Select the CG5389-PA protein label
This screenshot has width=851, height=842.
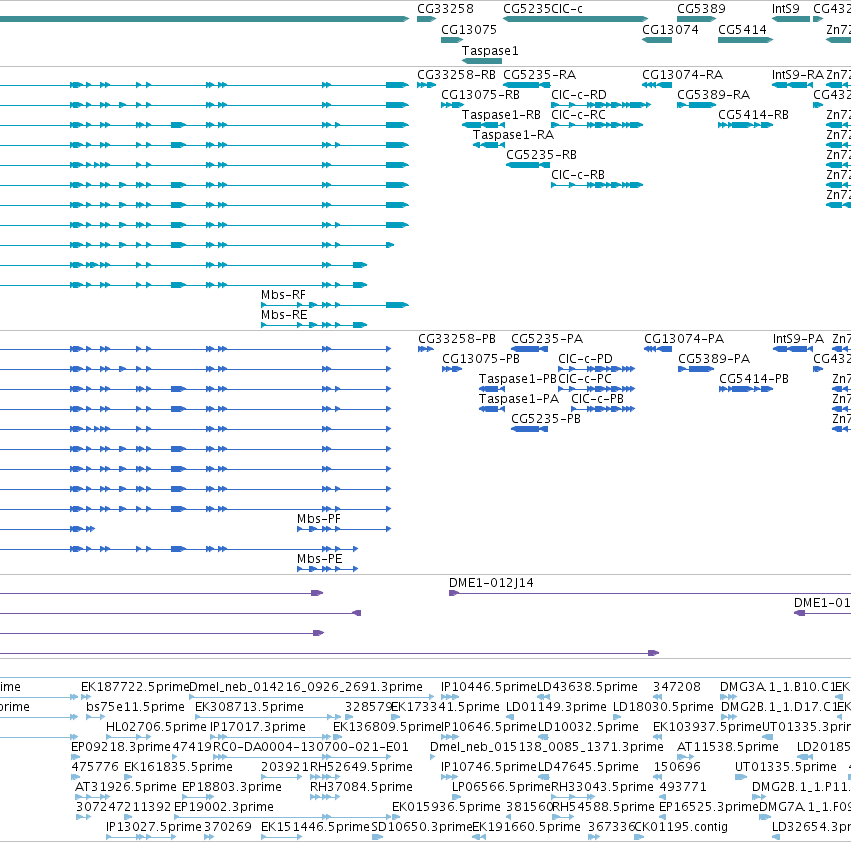click(x=714, y=358)
